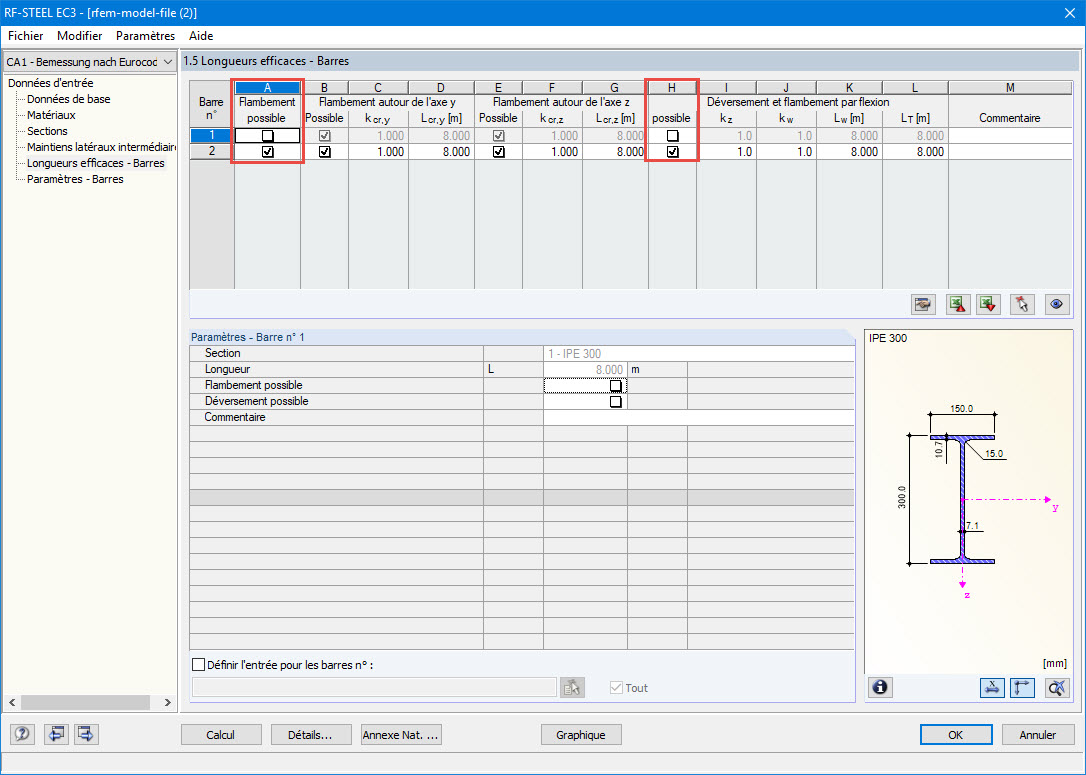Select Sections in the navigation tree
Screen dimensions: 1086x775
pyautogui.click(x=47, y=131)
